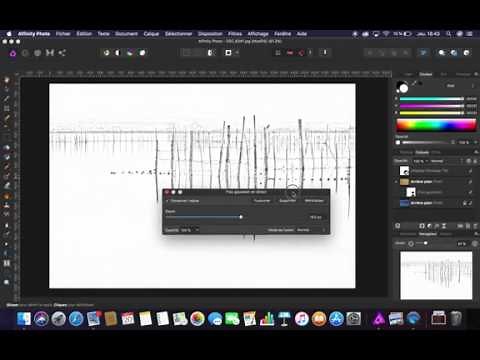Switch to the Navigateur tab

(x=428, y=234)
